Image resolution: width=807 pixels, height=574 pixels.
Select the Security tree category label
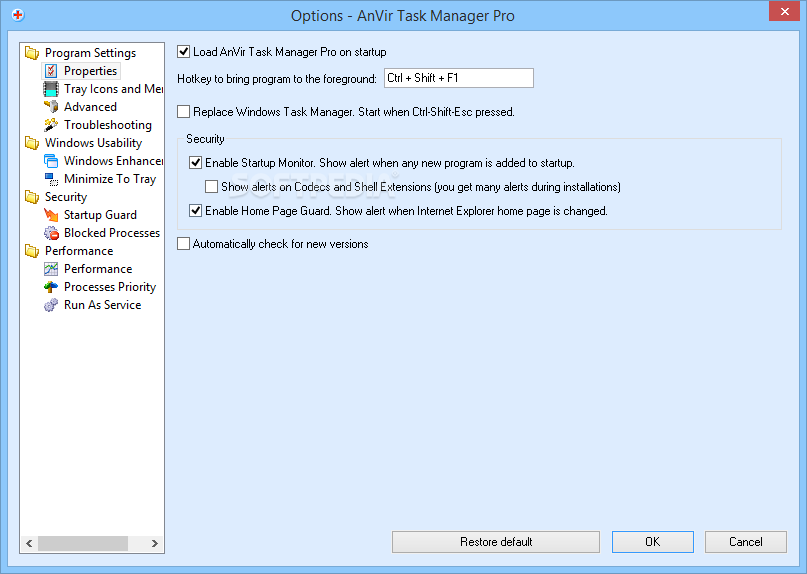(x=66, y=197)
